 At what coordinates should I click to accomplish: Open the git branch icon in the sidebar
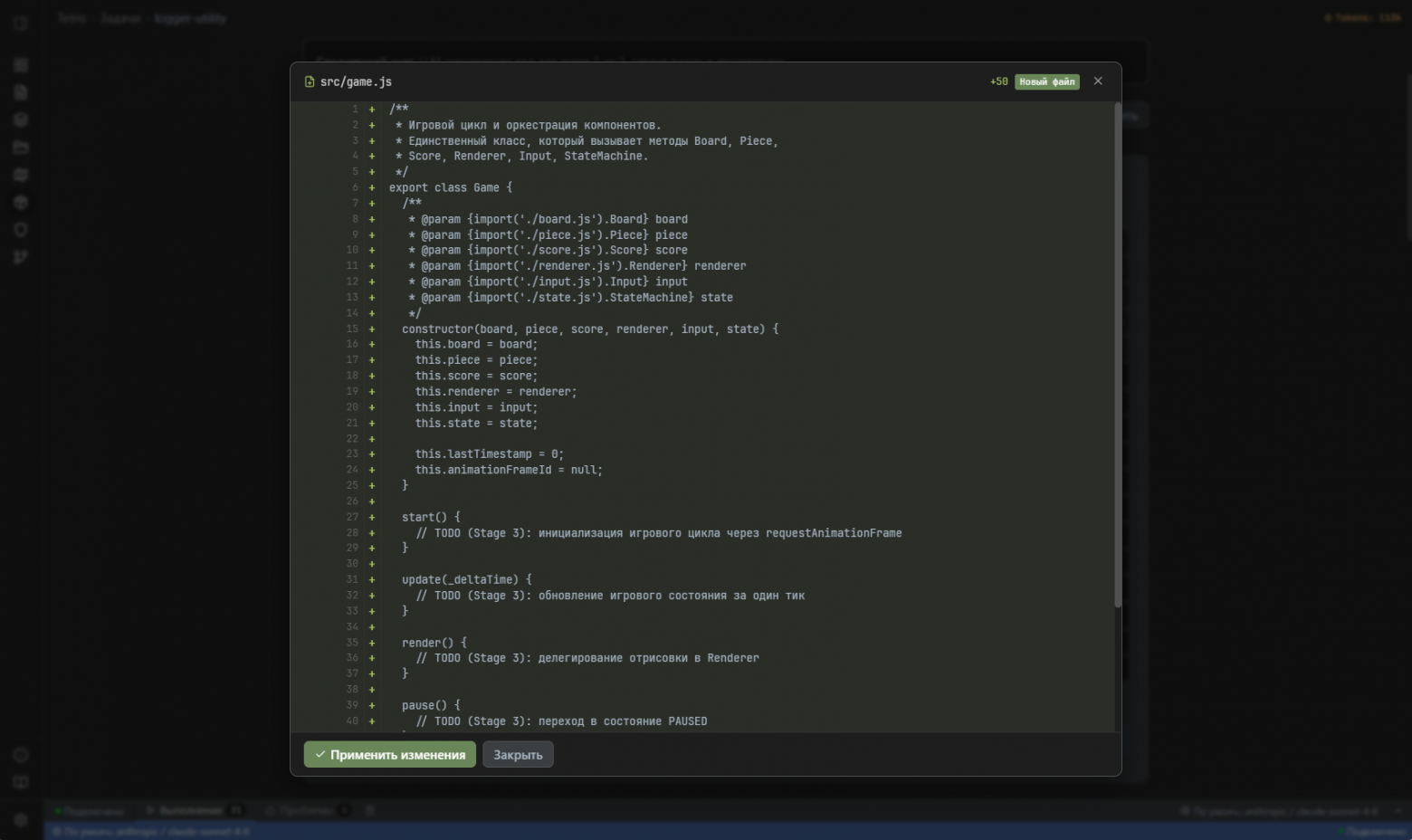[x=21, y=257]
